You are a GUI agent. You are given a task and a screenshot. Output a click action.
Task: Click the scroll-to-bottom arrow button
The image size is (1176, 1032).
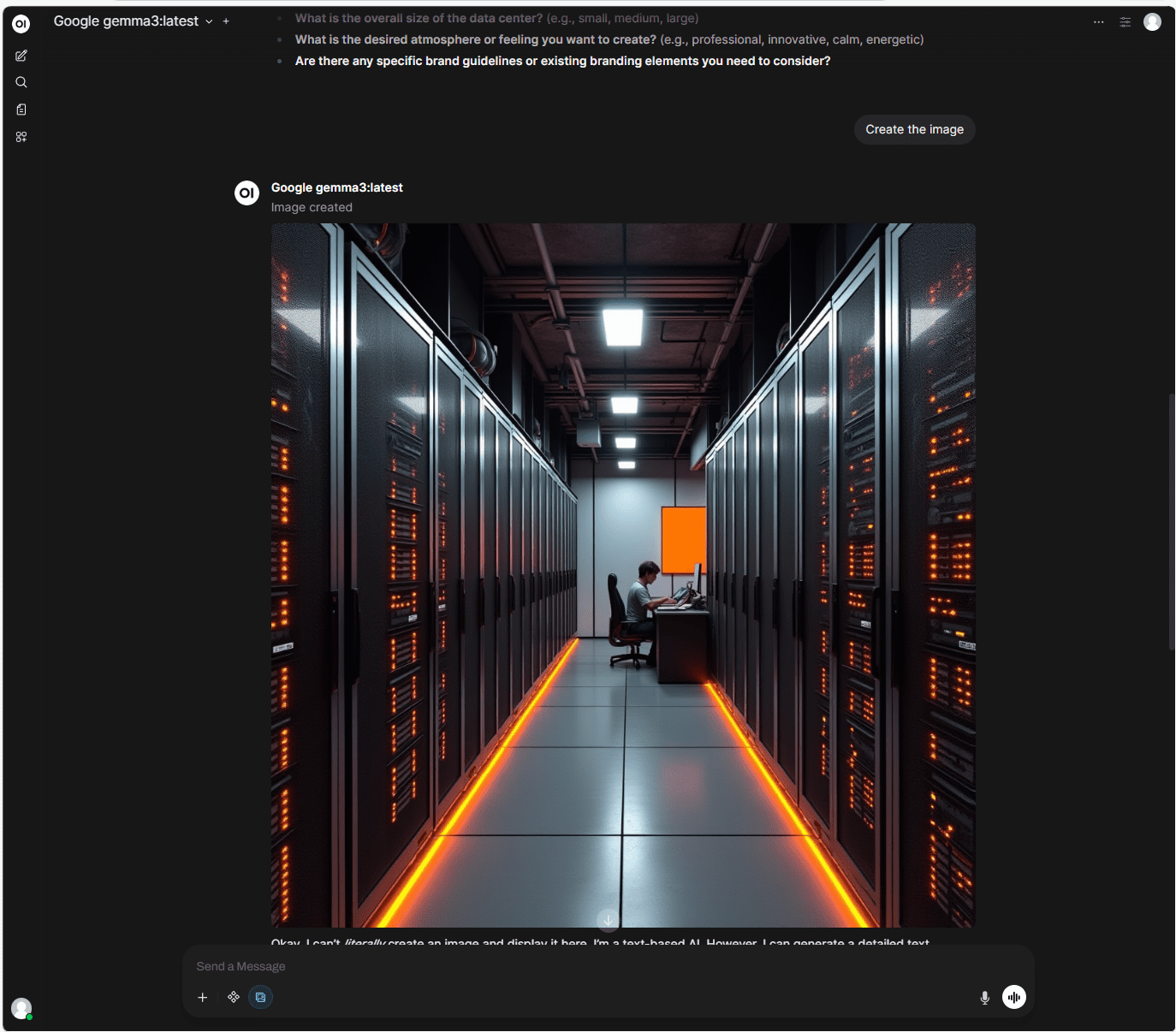coord(608,920)
